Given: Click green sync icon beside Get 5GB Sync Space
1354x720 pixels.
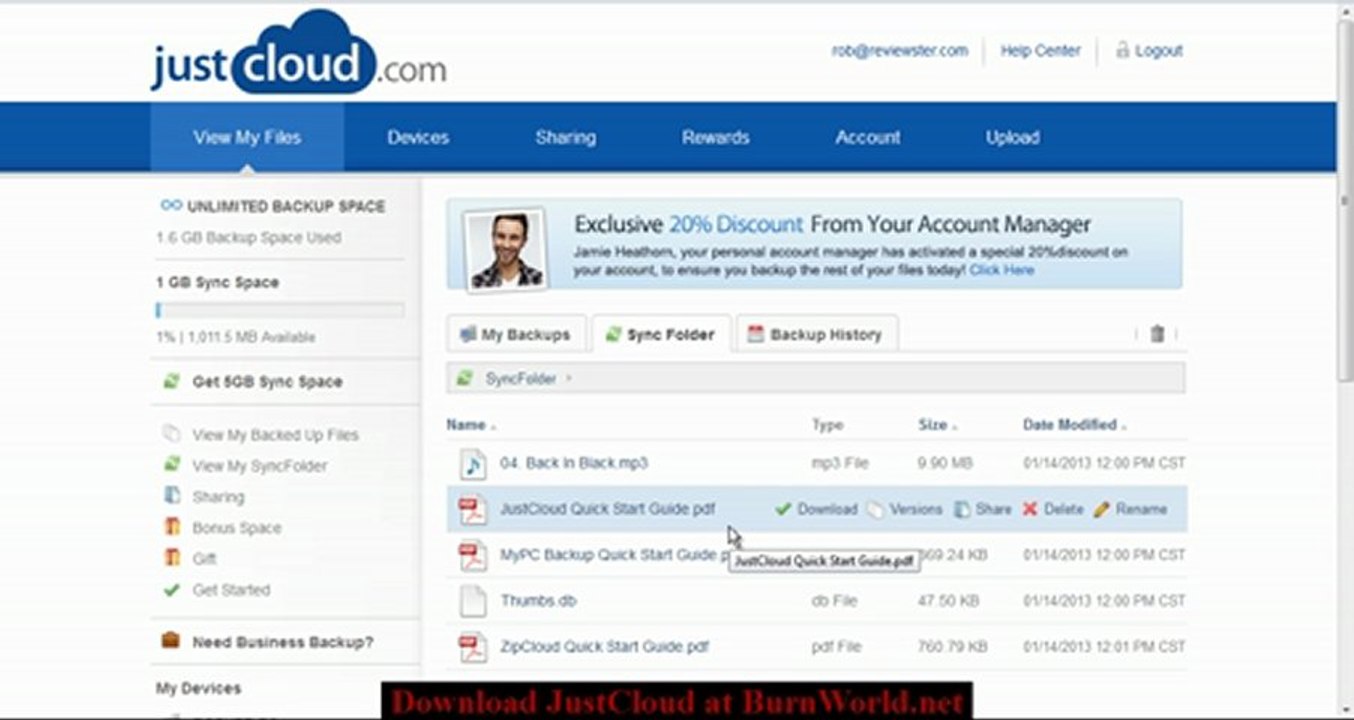Looking at the screenshot, I should pos(171,381).
